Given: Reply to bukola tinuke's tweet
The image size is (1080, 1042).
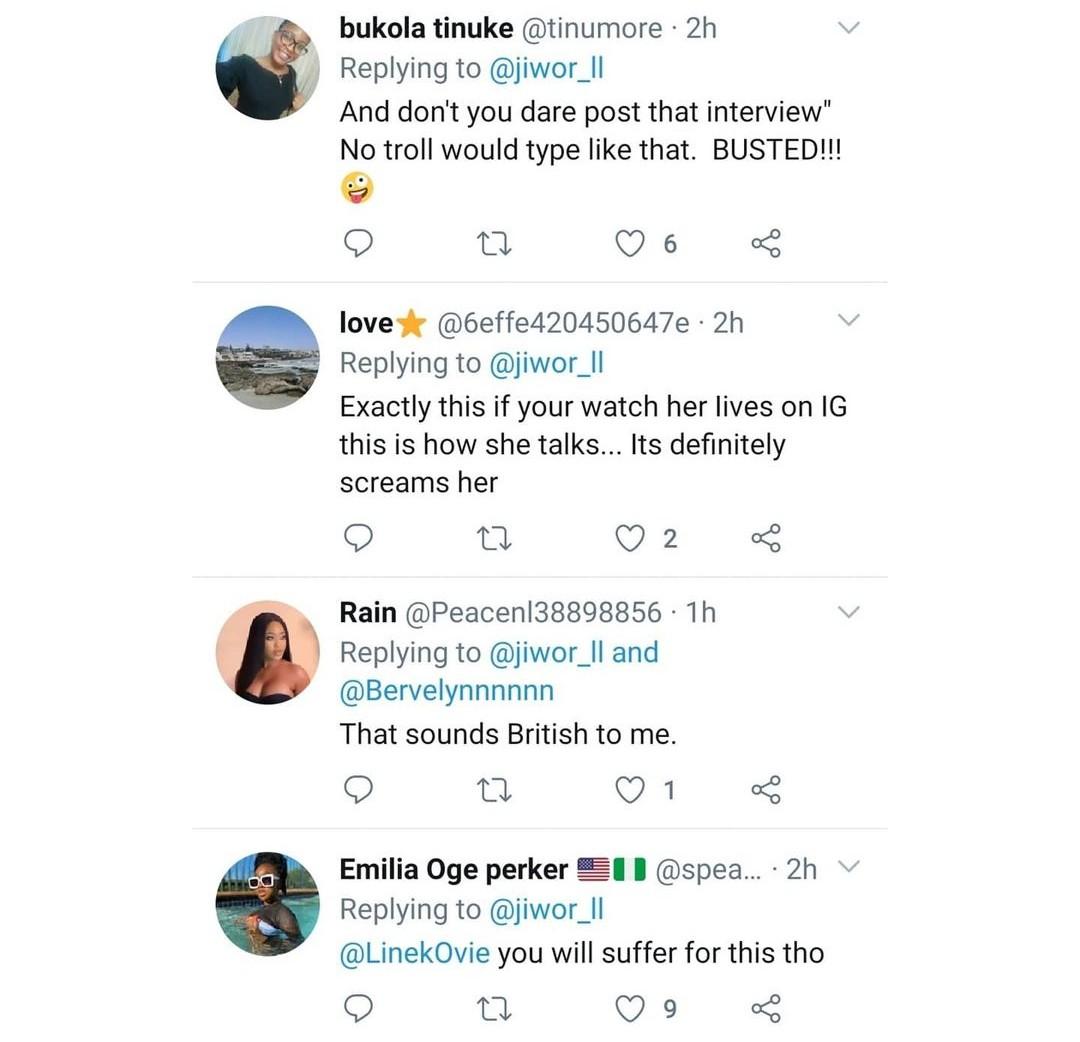Looking at the screenshot, I should click(x=359, y=243).
